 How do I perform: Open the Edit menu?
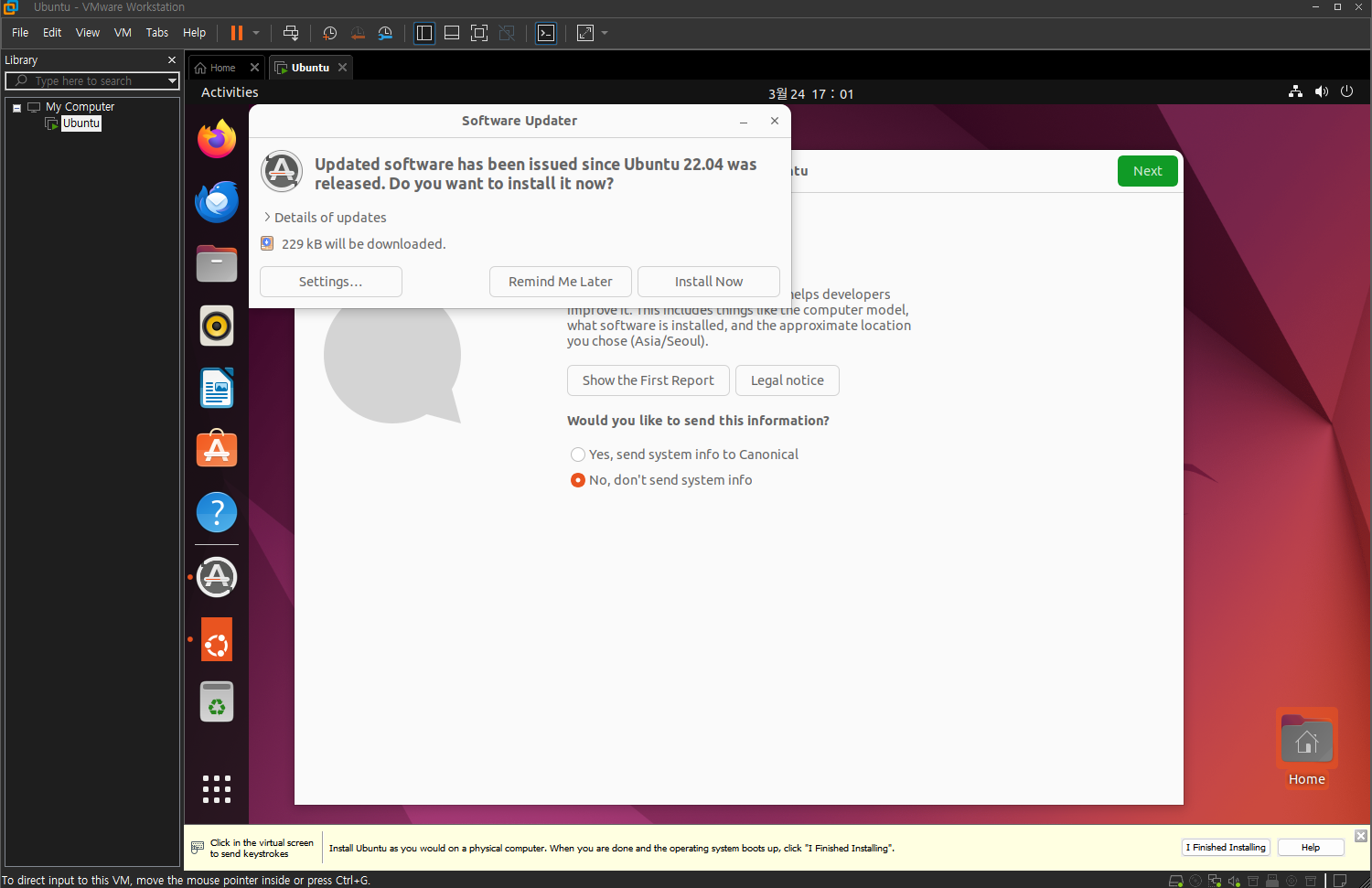pos(52,33)
